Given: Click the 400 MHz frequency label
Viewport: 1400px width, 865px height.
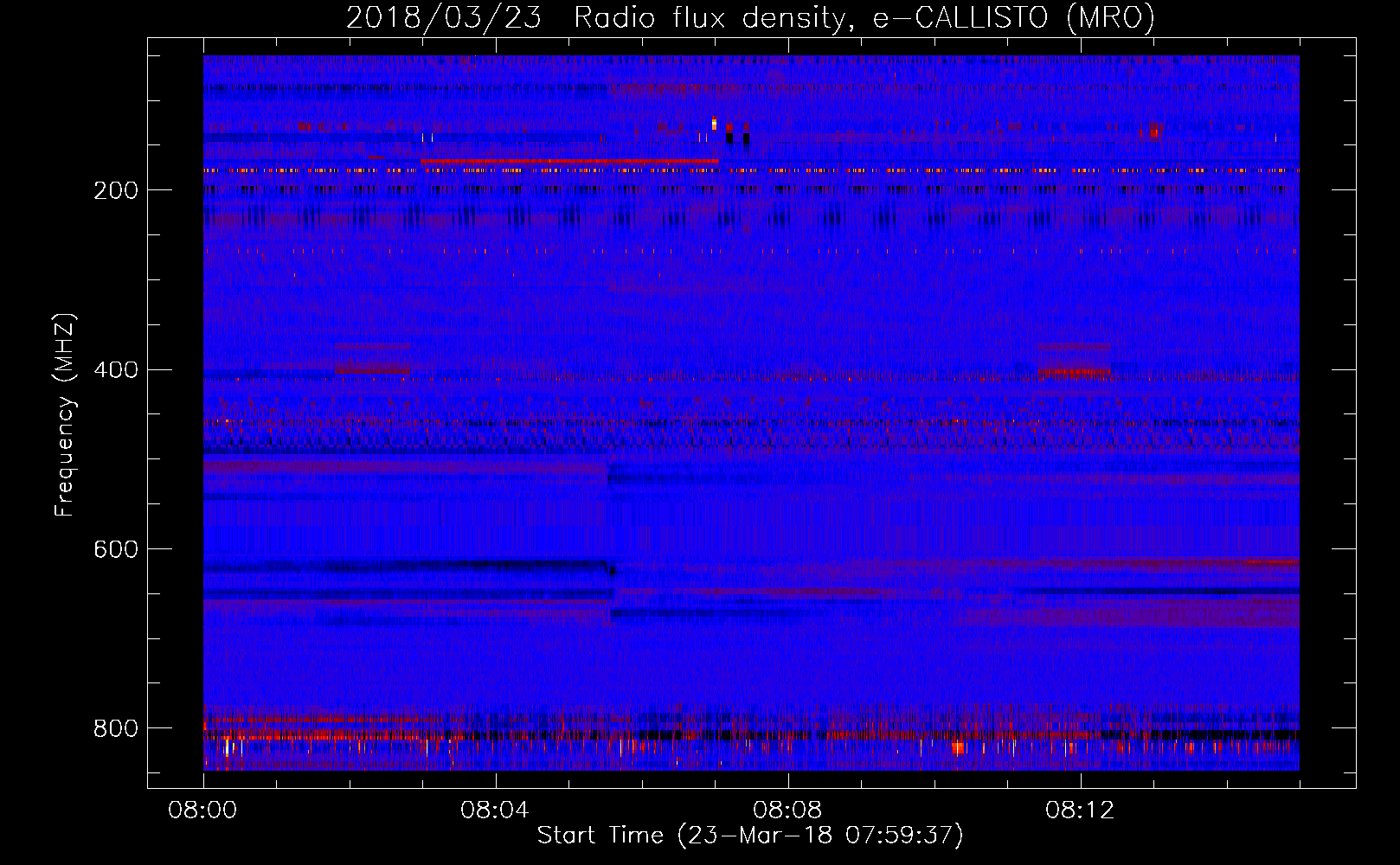Looking at the screenshot, I should 116,370.
